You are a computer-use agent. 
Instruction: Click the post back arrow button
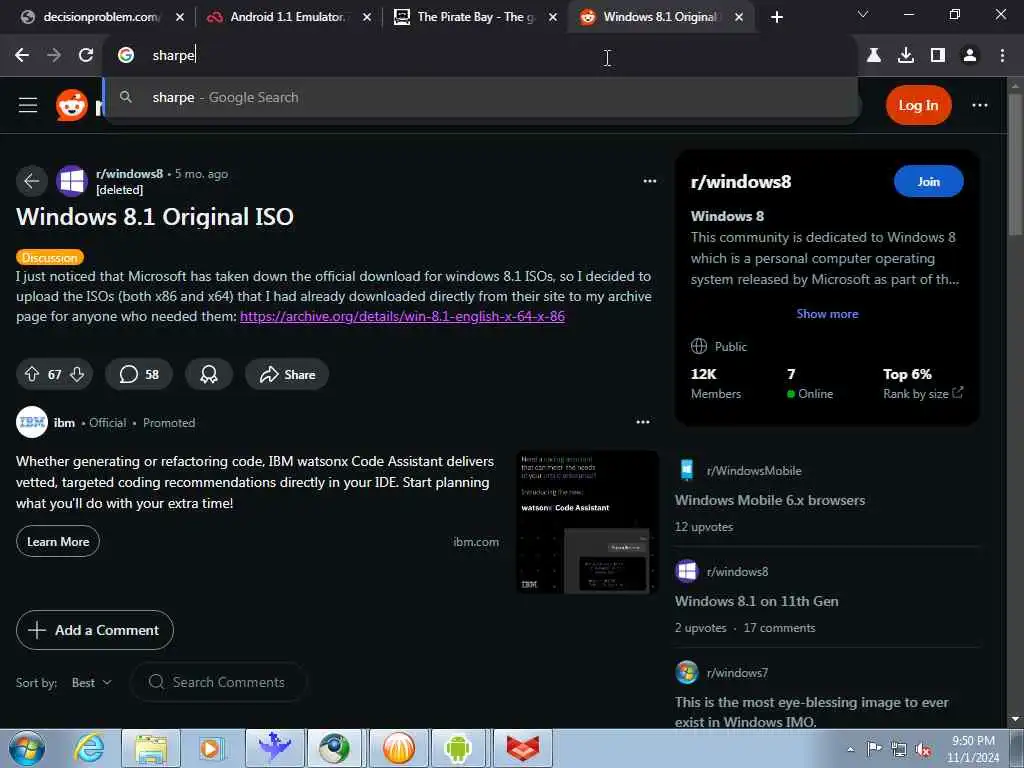[31, 181]
